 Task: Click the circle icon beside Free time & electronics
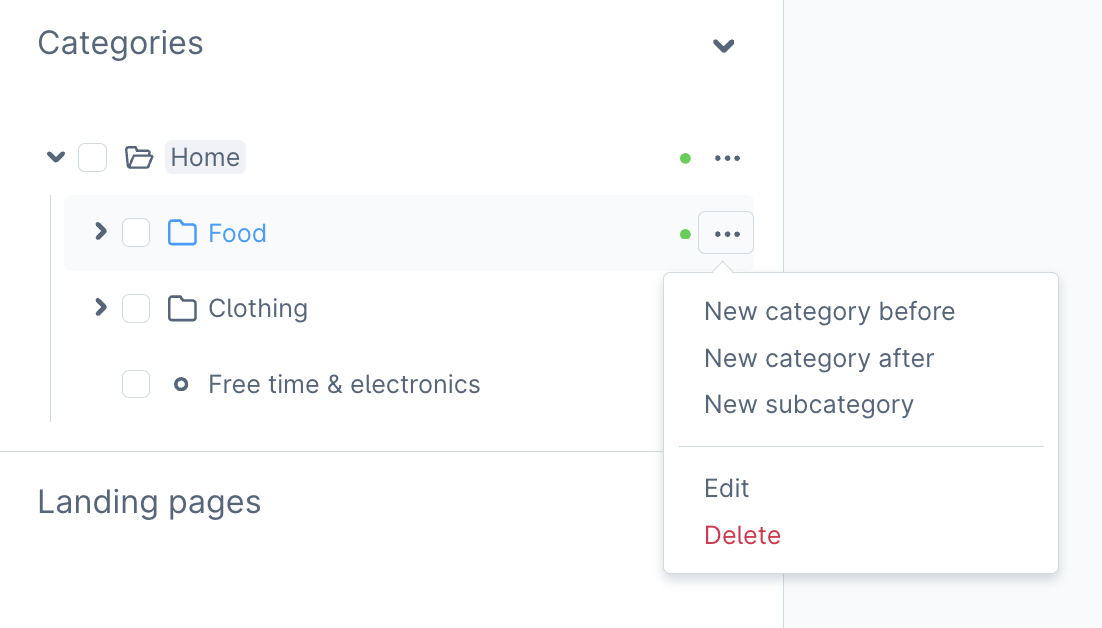coord(181,384)
